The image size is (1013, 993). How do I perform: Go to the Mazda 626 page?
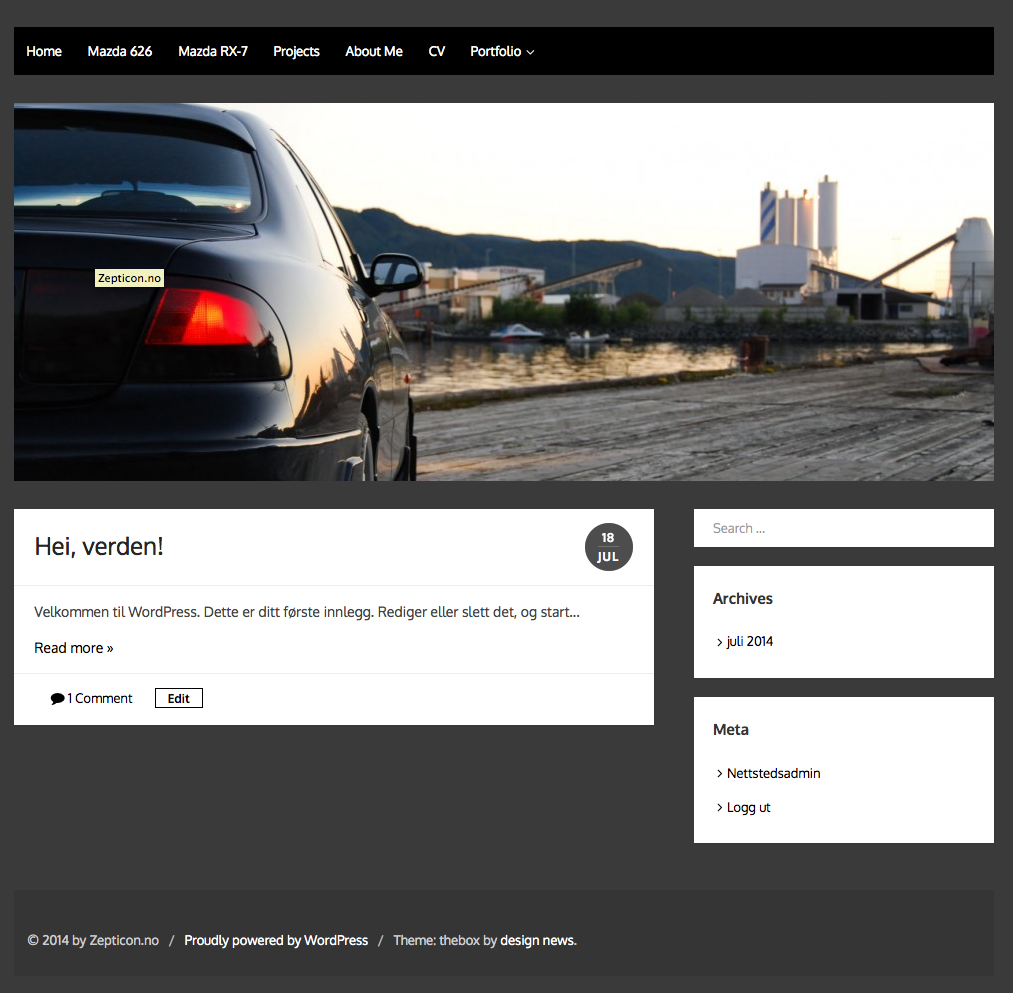click(120, 51)
